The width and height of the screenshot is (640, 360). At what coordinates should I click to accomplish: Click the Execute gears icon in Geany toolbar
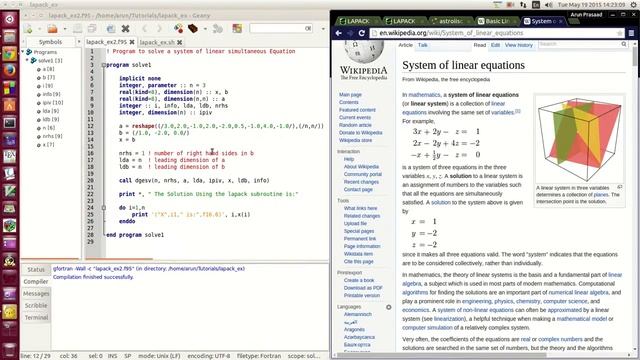tap(218, 29)
